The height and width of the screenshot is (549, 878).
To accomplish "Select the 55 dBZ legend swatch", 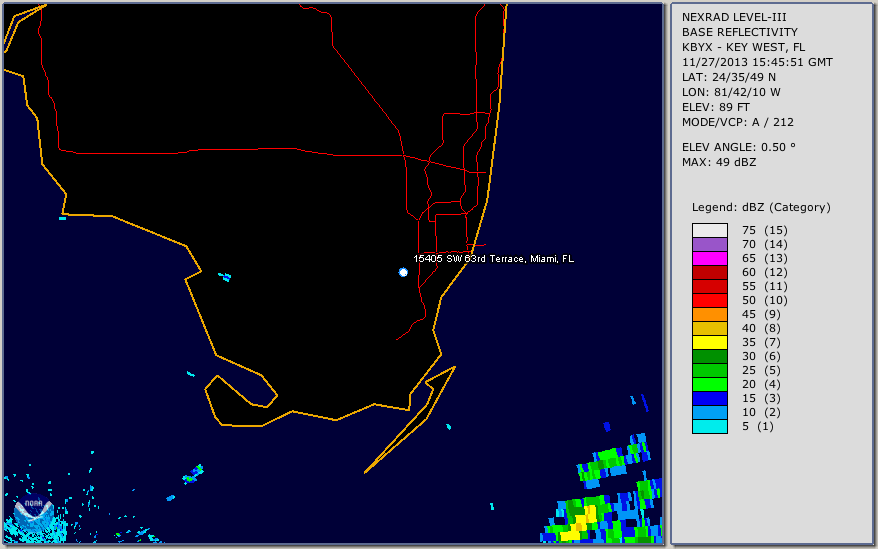I will pyautogui.click(x=709, y=286).
